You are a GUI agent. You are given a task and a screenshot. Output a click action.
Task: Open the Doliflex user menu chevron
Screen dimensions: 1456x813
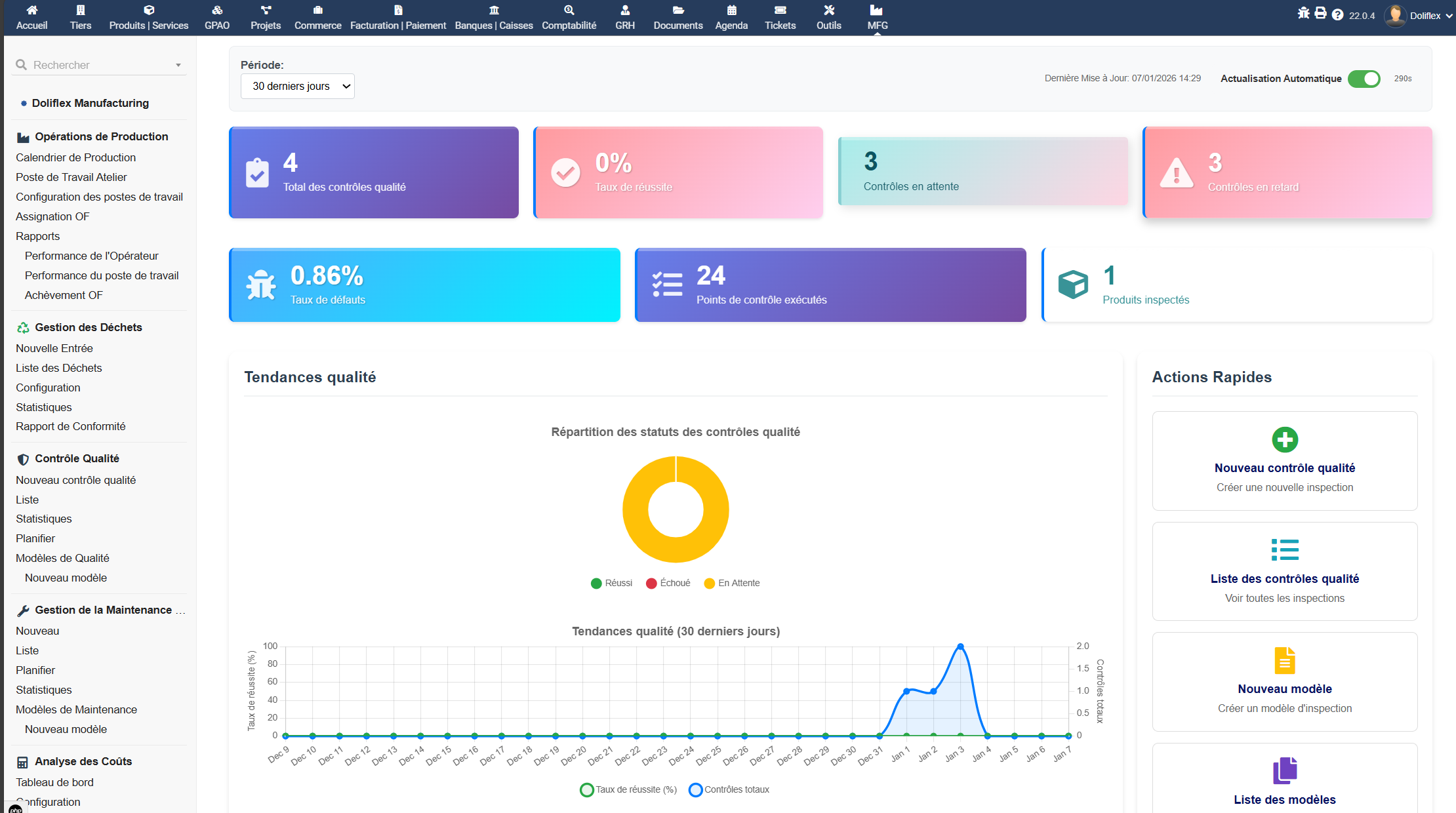coord(1448,16)
